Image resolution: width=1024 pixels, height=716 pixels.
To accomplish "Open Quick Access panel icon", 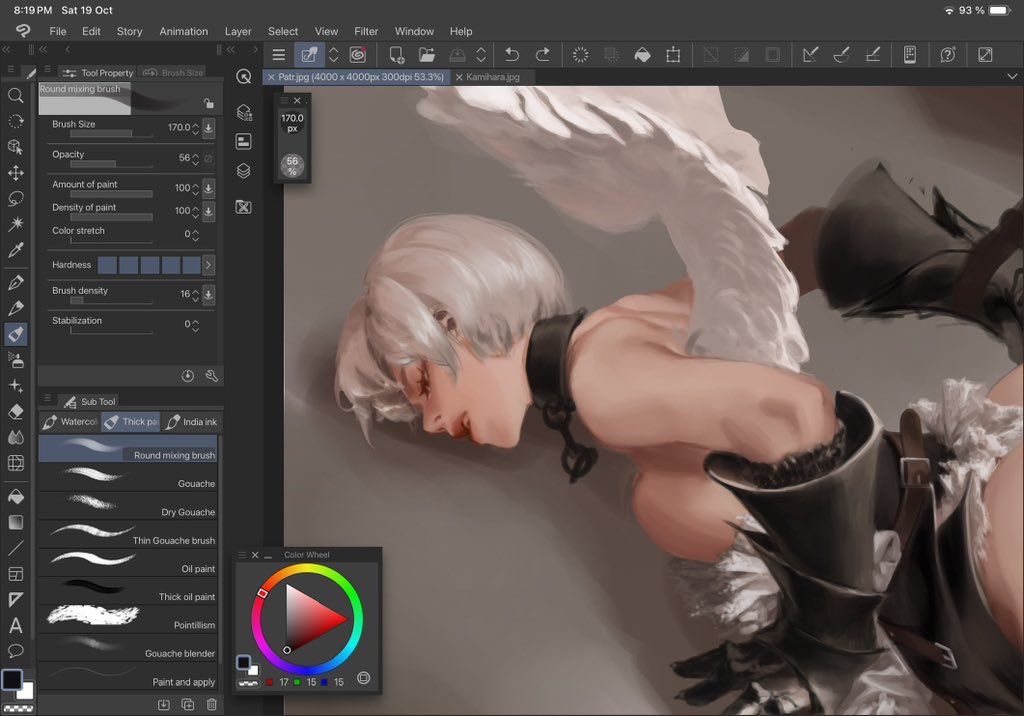I will point(244,76).
